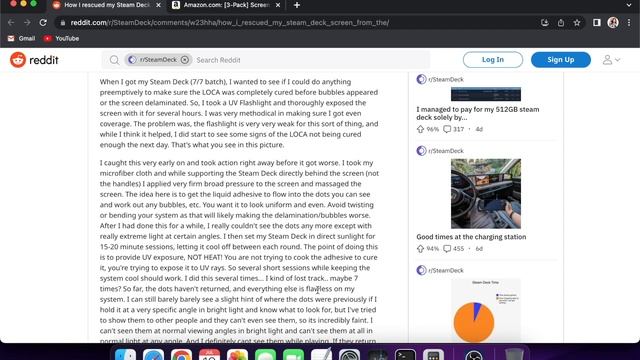Open comments of the 317-comment post

[453, 129]
